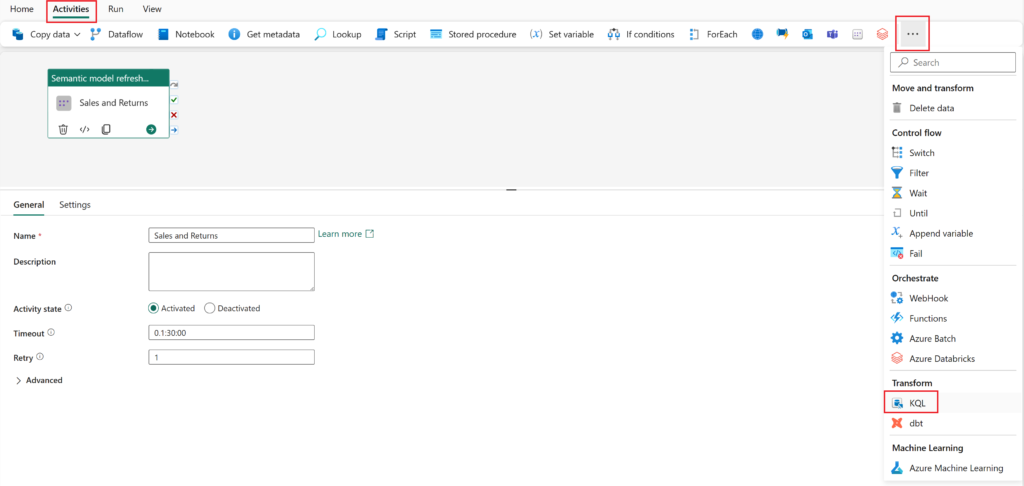Click the green arrow on activity card
This screenshot has height=486, width=1024.
pos(151,129)
